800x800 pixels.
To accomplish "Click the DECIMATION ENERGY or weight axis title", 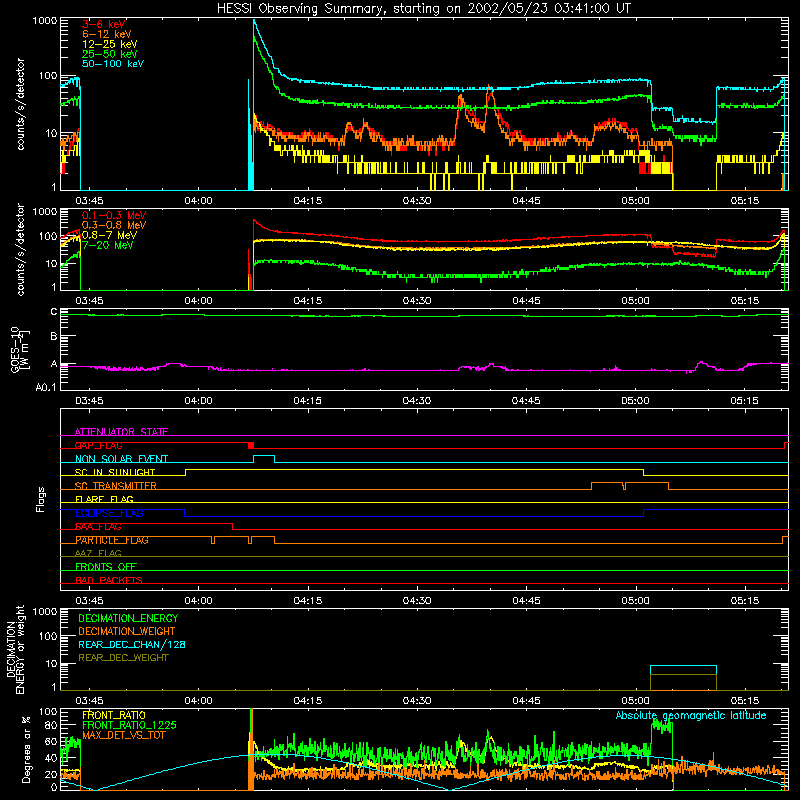I will [x=15, y=649].
